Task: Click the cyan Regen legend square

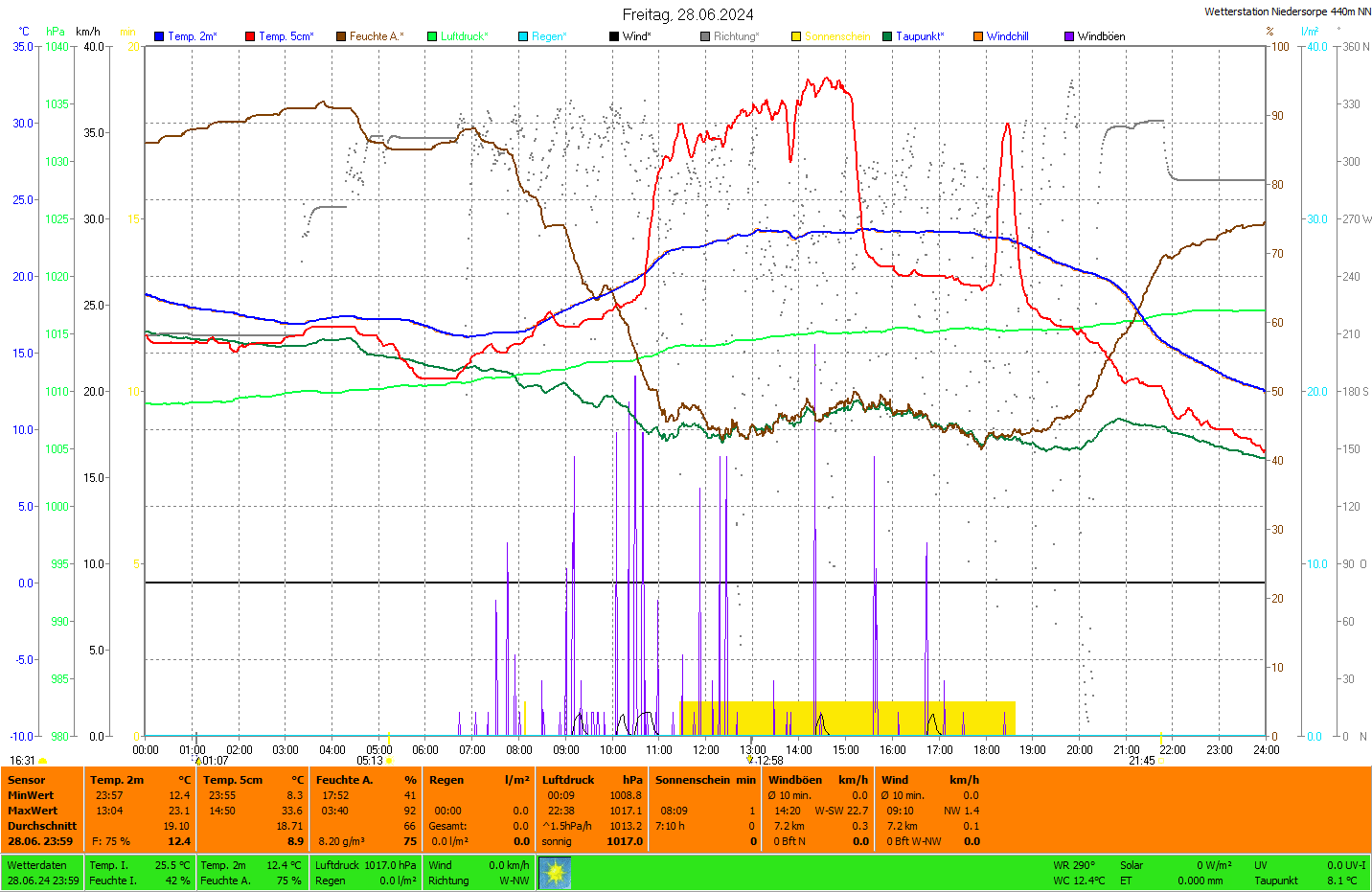Action: [x=523, y=36]
